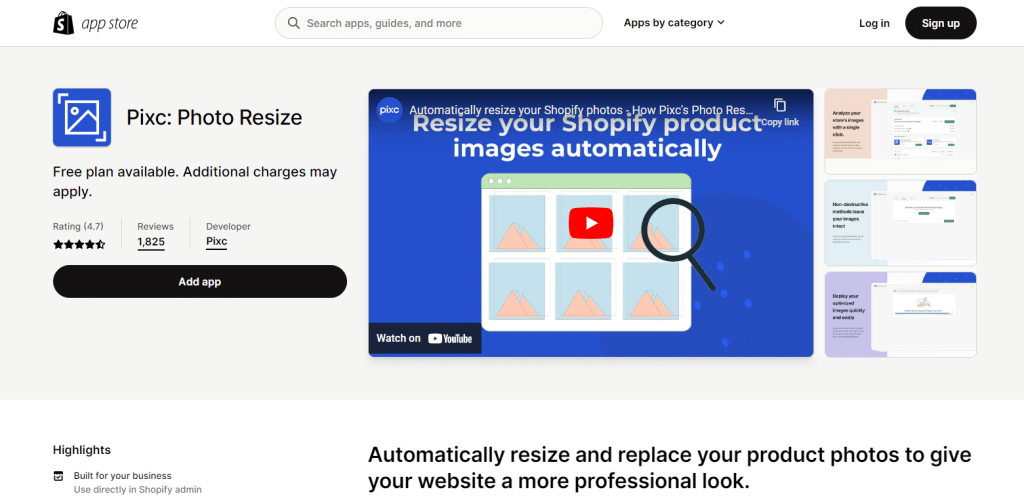Image resolution: width=1024 pixels, height=496 pixels.
Task: Click 'Use directly in Shopify admin' text
Action: pyautogui.click(x=138, y=489)
